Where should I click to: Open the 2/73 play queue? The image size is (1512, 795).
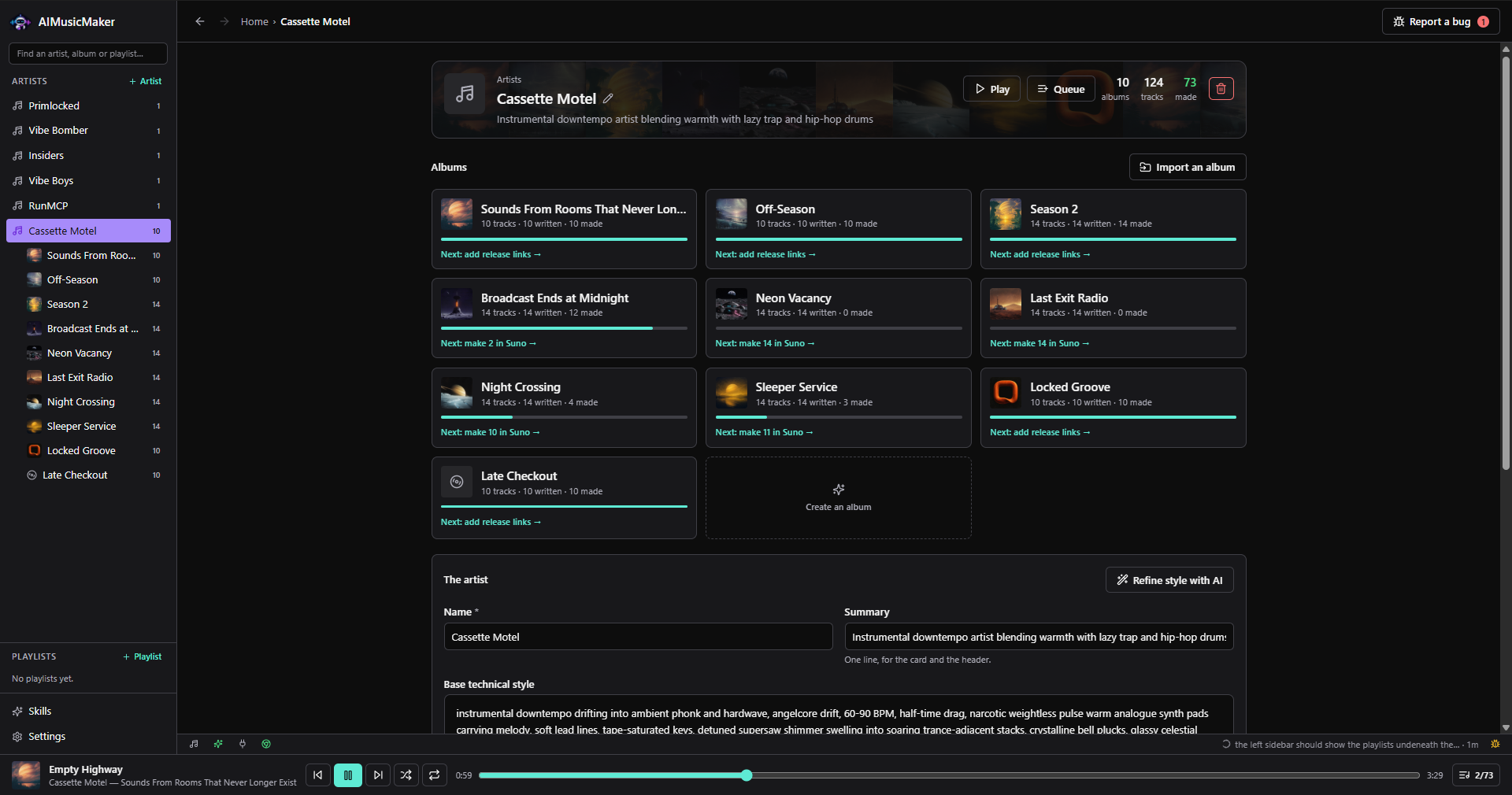click(x=1476, y=775)
